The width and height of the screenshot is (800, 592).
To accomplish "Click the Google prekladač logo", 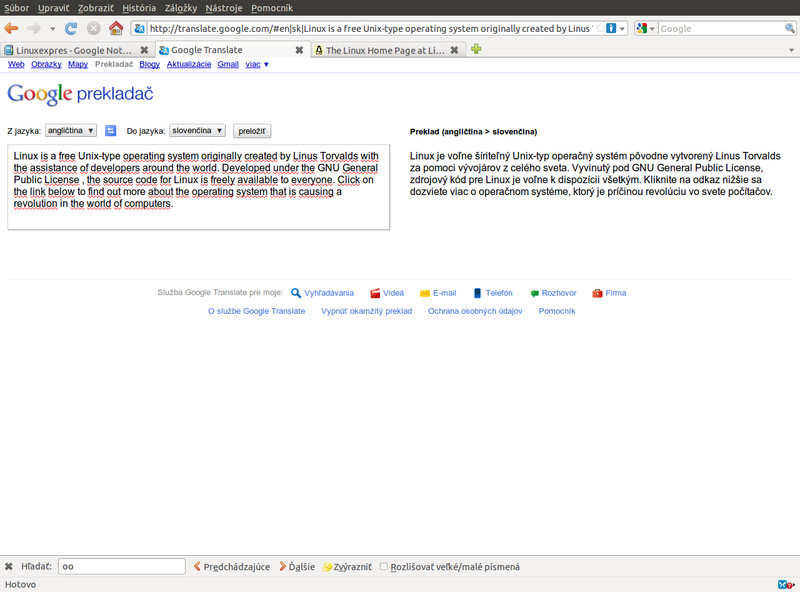I will click(x=80, y=94).
